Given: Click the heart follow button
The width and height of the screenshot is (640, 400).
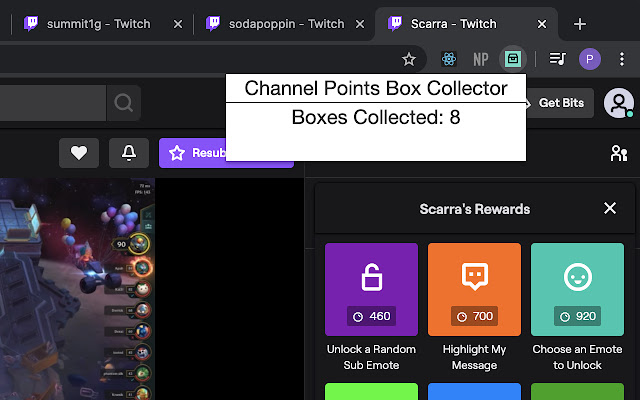Looking at the screenshot, I should click(79, 153).
